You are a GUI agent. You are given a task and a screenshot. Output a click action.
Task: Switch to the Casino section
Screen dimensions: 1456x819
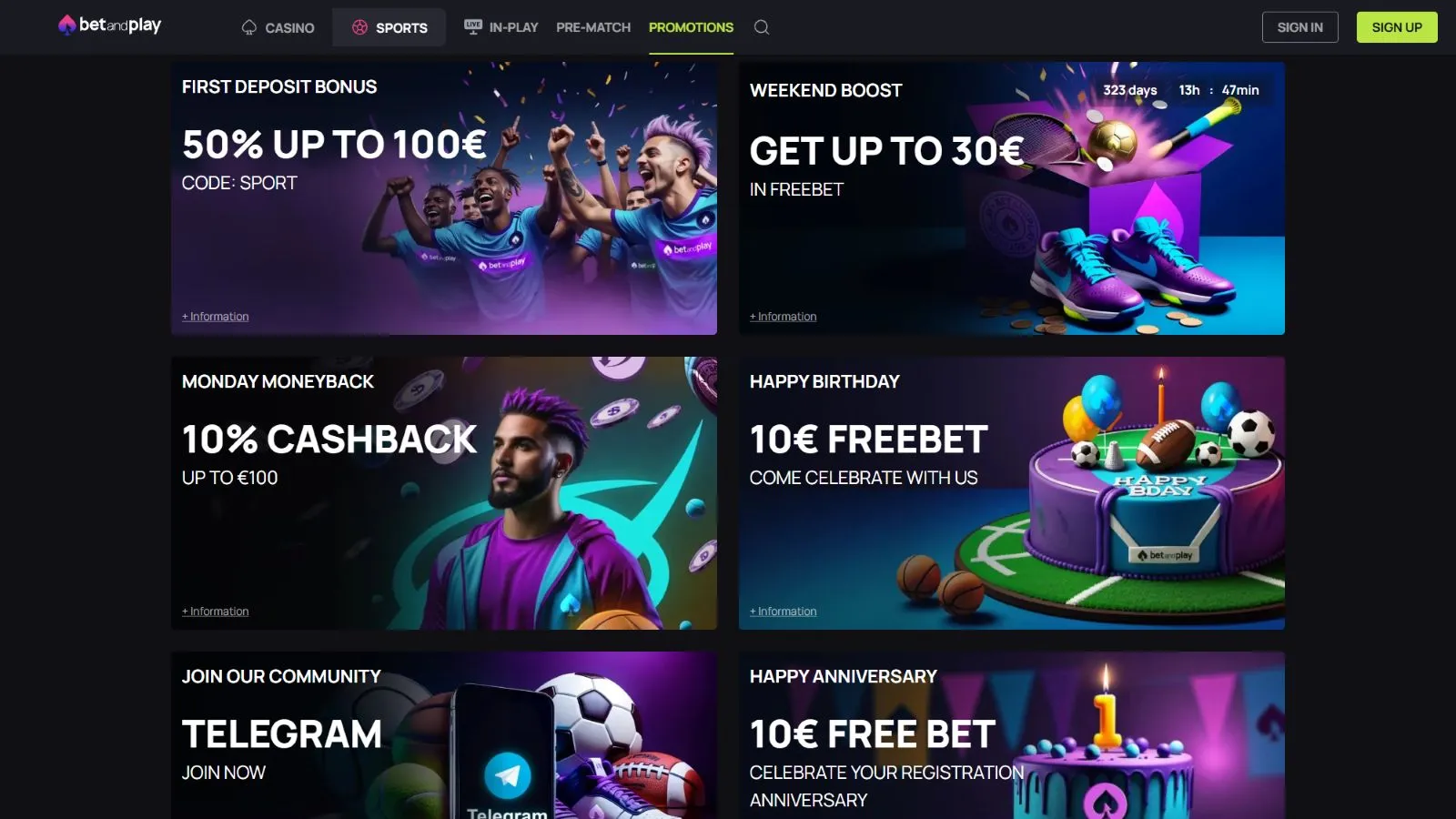click(278, 27)
